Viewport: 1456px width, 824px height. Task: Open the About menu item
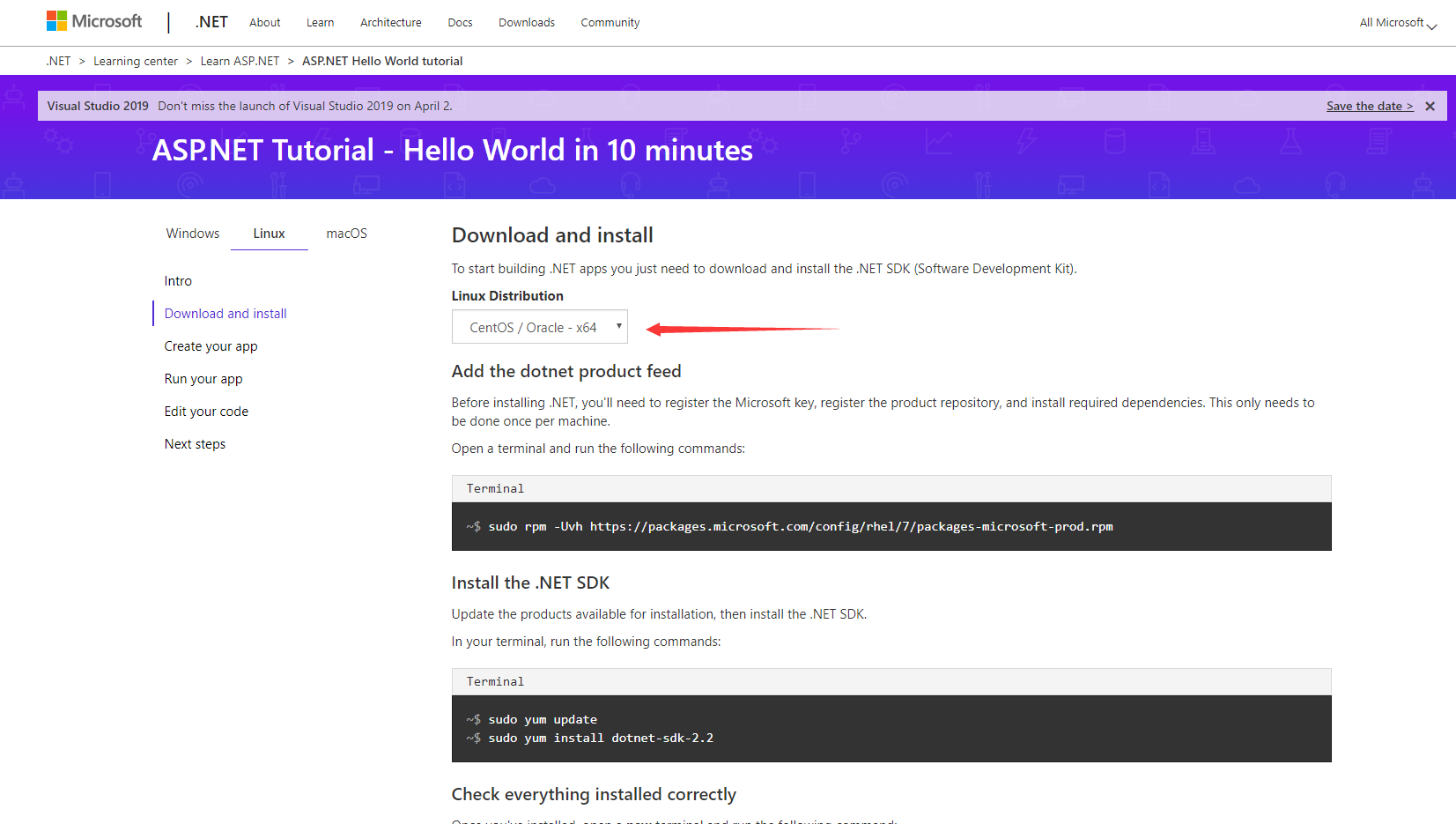tap(264, 23)
